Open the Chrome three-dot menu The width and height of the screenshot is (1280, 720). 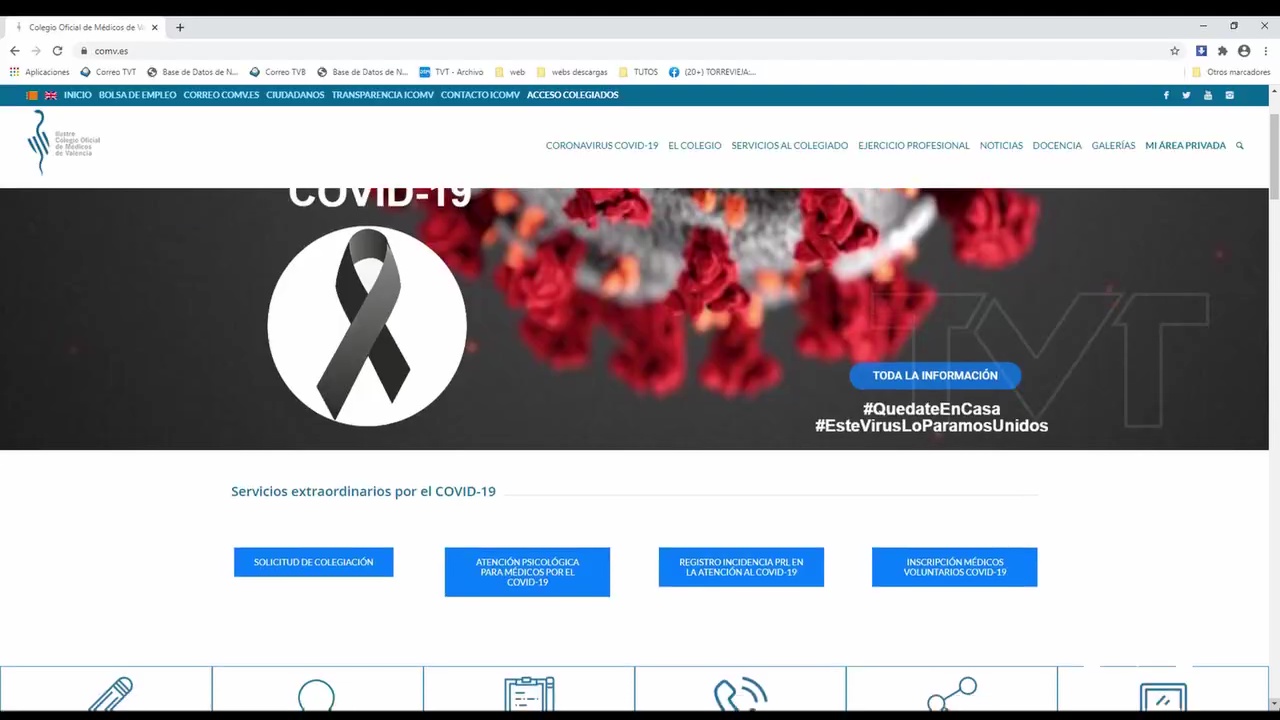click(x=1265, y=51)
